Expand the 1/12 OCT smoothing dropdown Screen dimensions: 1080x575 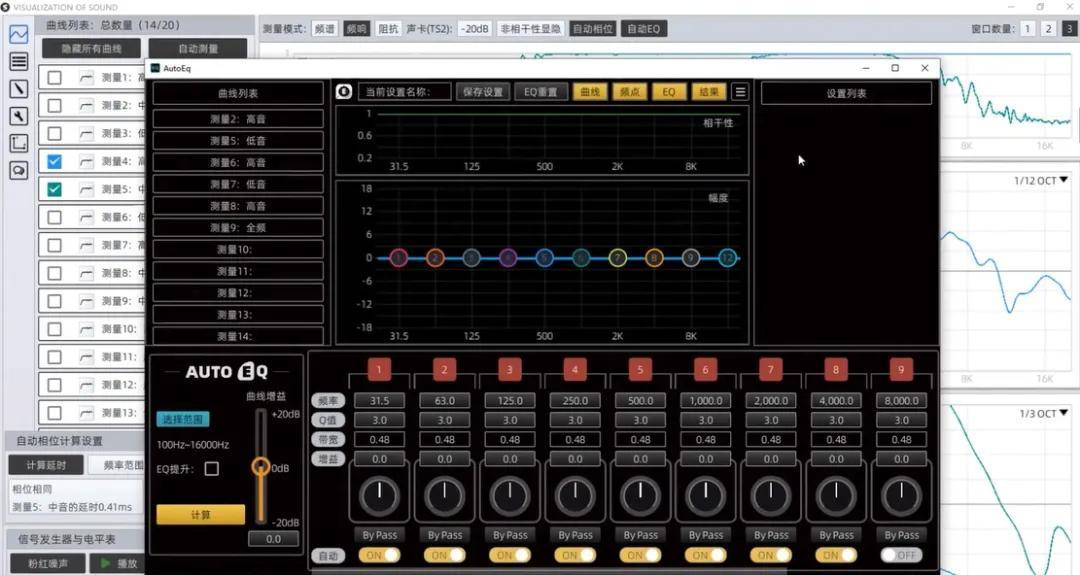[x=1040, y=181]
